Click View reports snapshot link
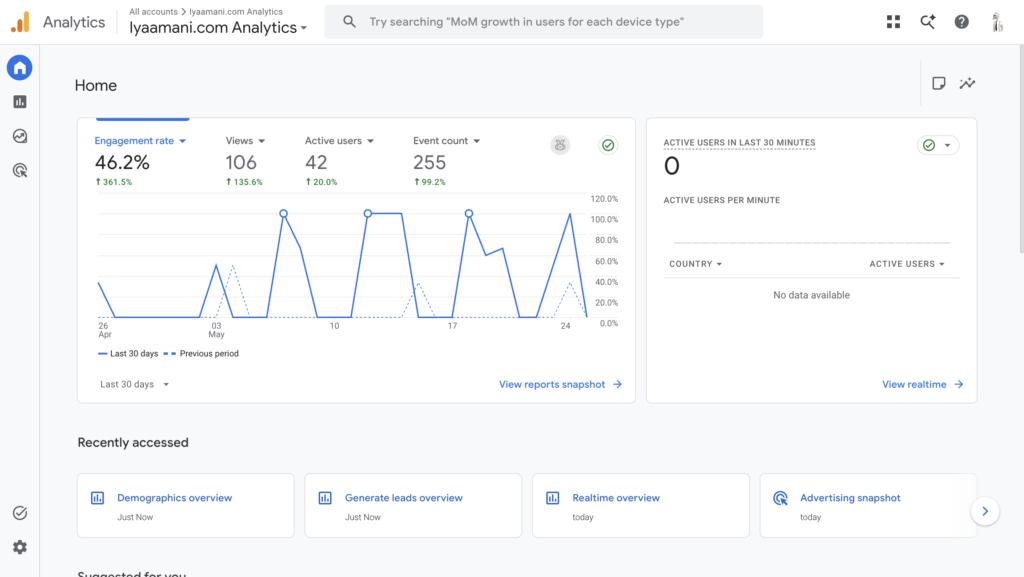 [x=560, y=384]
